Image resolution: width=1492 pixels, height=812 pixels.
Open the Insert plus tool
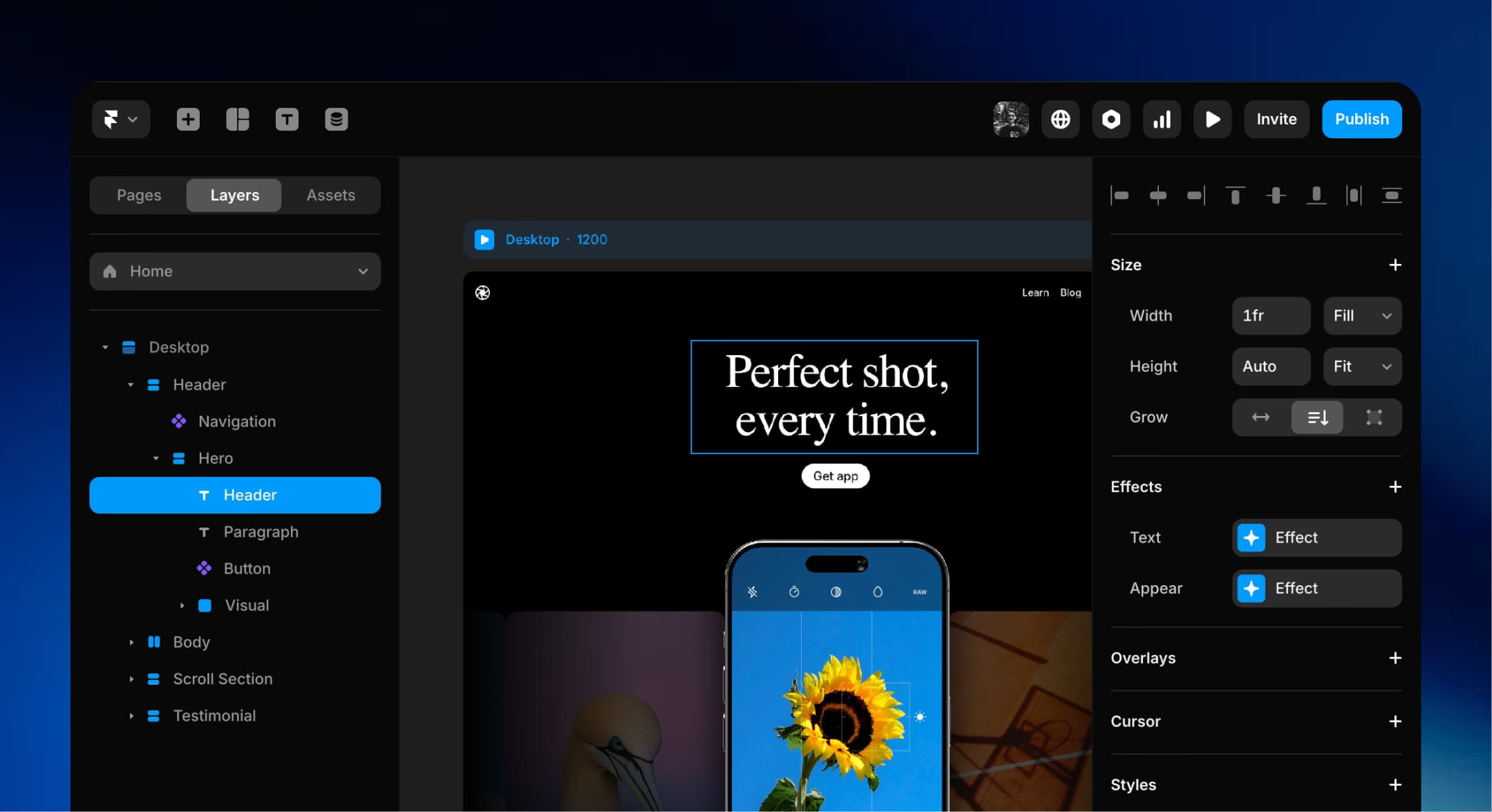pos(188,119)
